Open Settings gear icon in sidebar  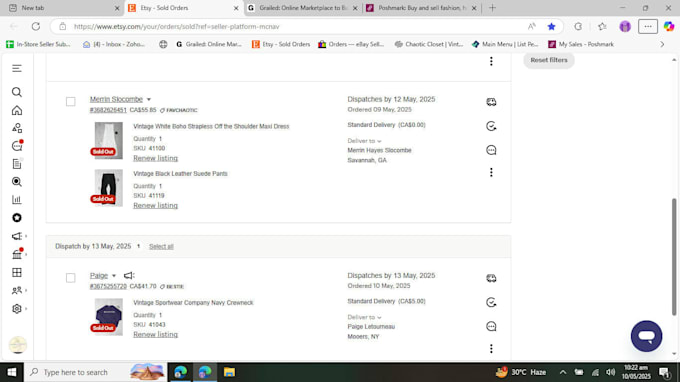[16, 309]
